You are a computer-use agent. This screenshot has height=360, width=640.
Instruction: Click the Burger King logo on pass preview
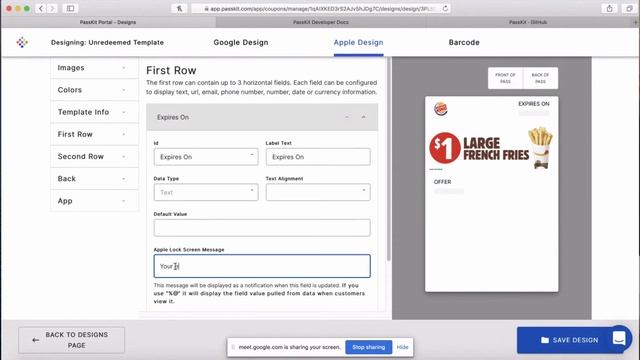click(440, 109)
